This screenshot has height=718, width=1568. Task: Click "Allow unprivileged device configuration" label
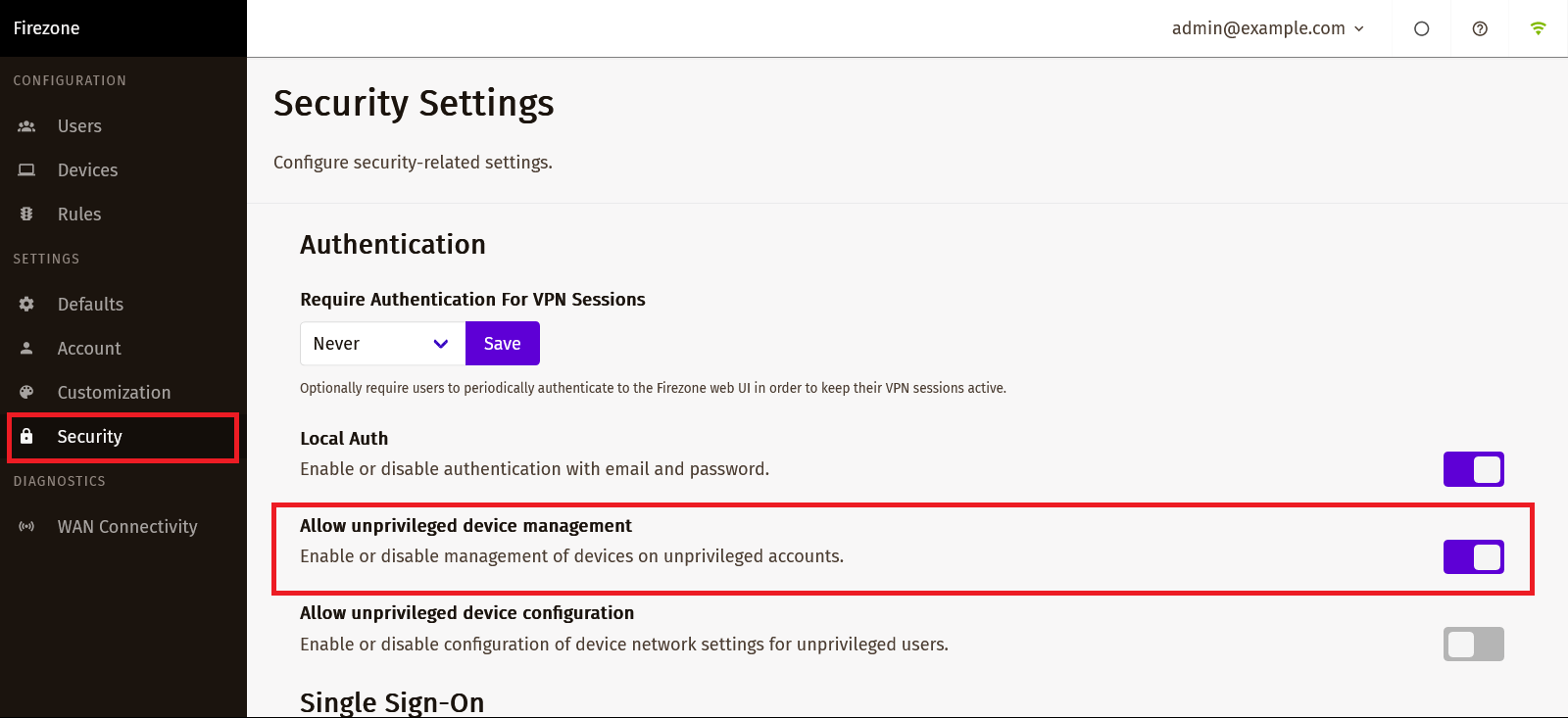tap(466, 613)
